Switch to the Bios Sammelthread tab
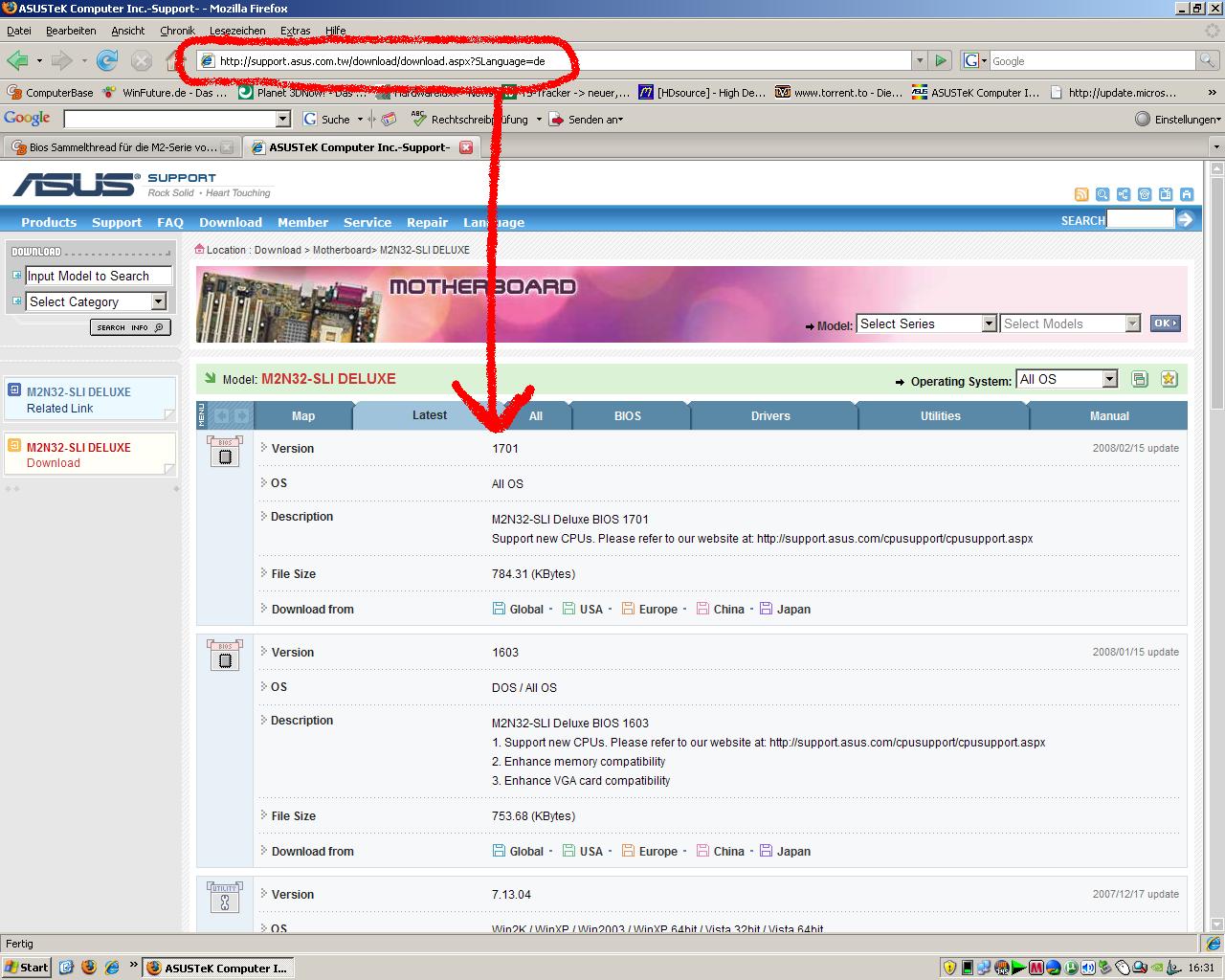The width and height of the screenshot is (1225, 980). (122, 147)
